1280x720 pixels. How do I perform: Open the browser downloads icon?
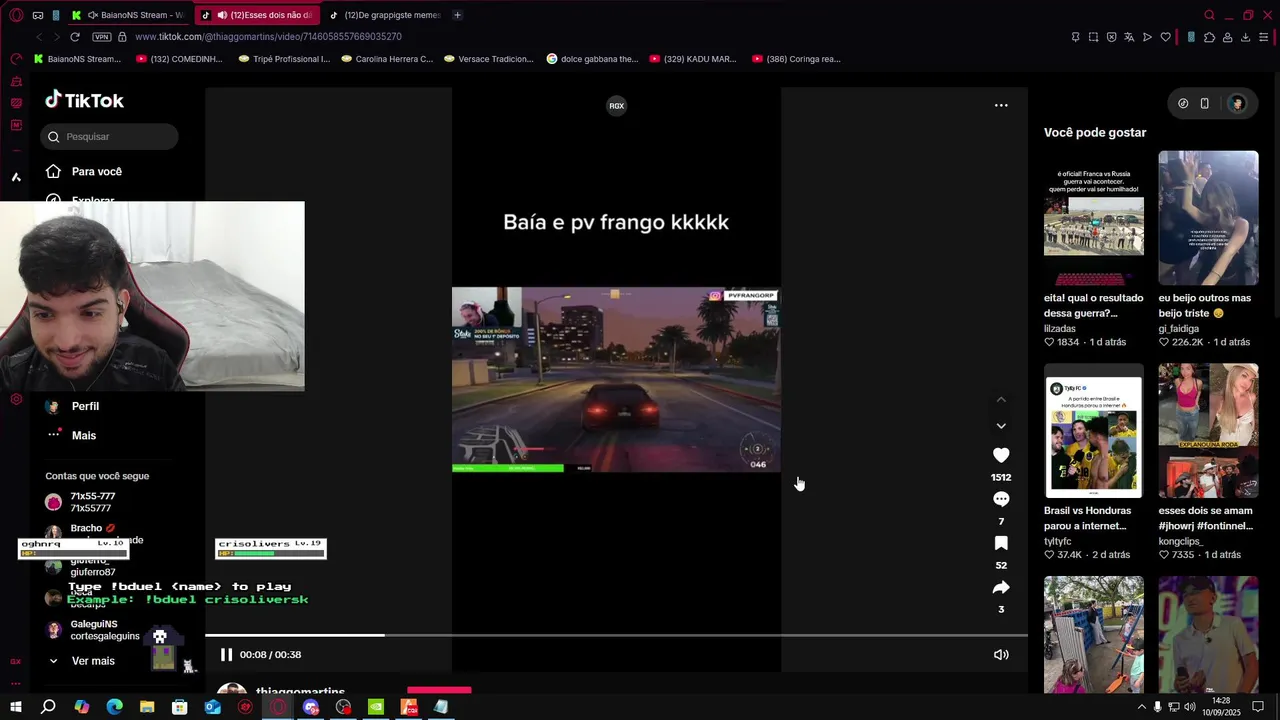pos(1245,37)
